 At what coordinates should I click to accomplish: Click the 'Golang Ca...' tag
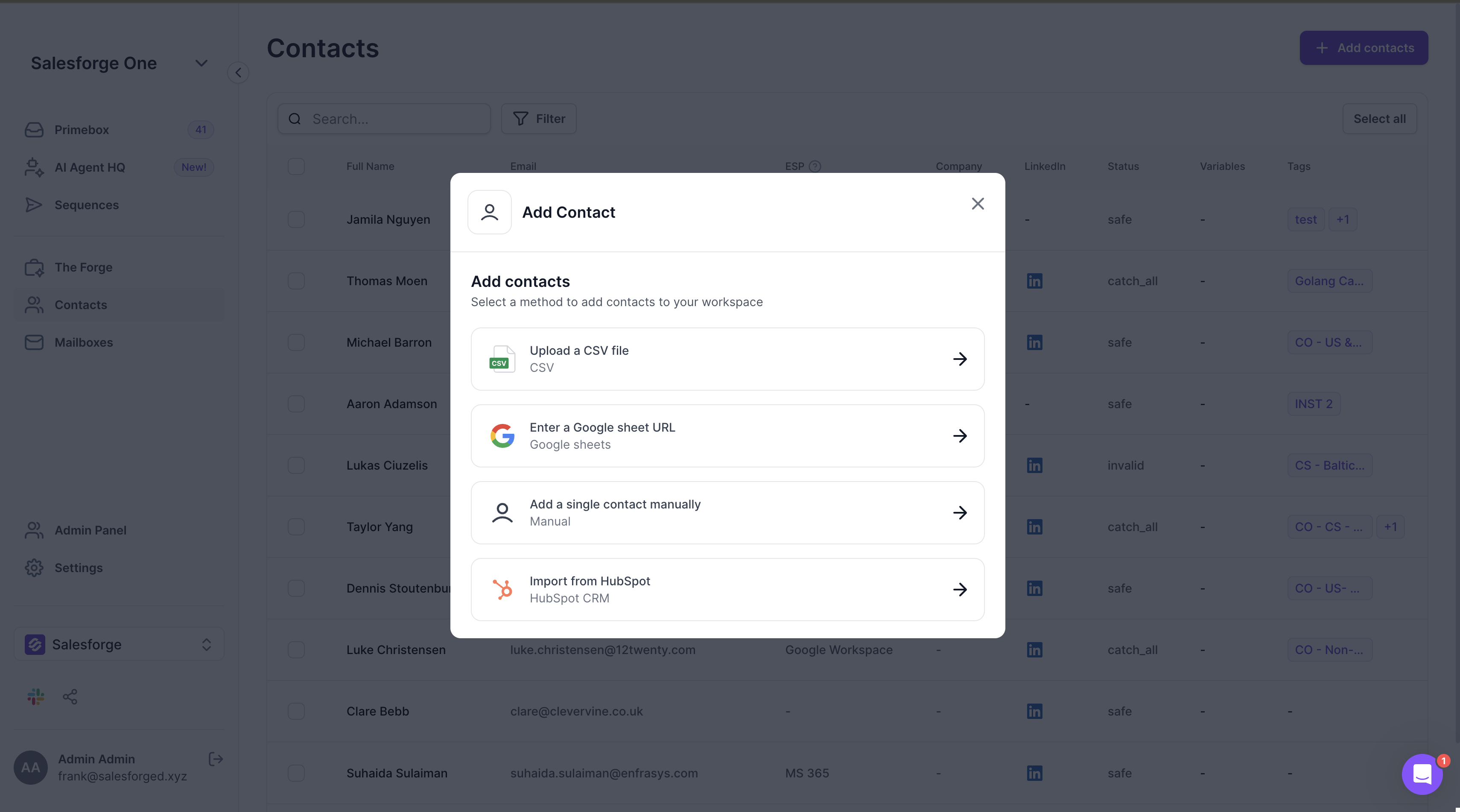[x=1329, y=280]
